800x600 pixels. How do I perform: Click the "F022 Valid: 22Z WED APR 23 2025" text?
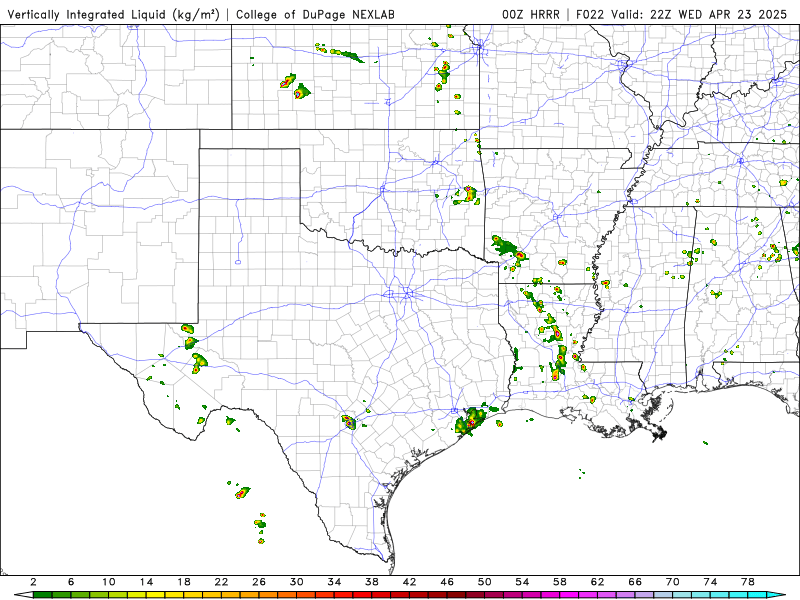pyautogui.click(x=682, y=14)
